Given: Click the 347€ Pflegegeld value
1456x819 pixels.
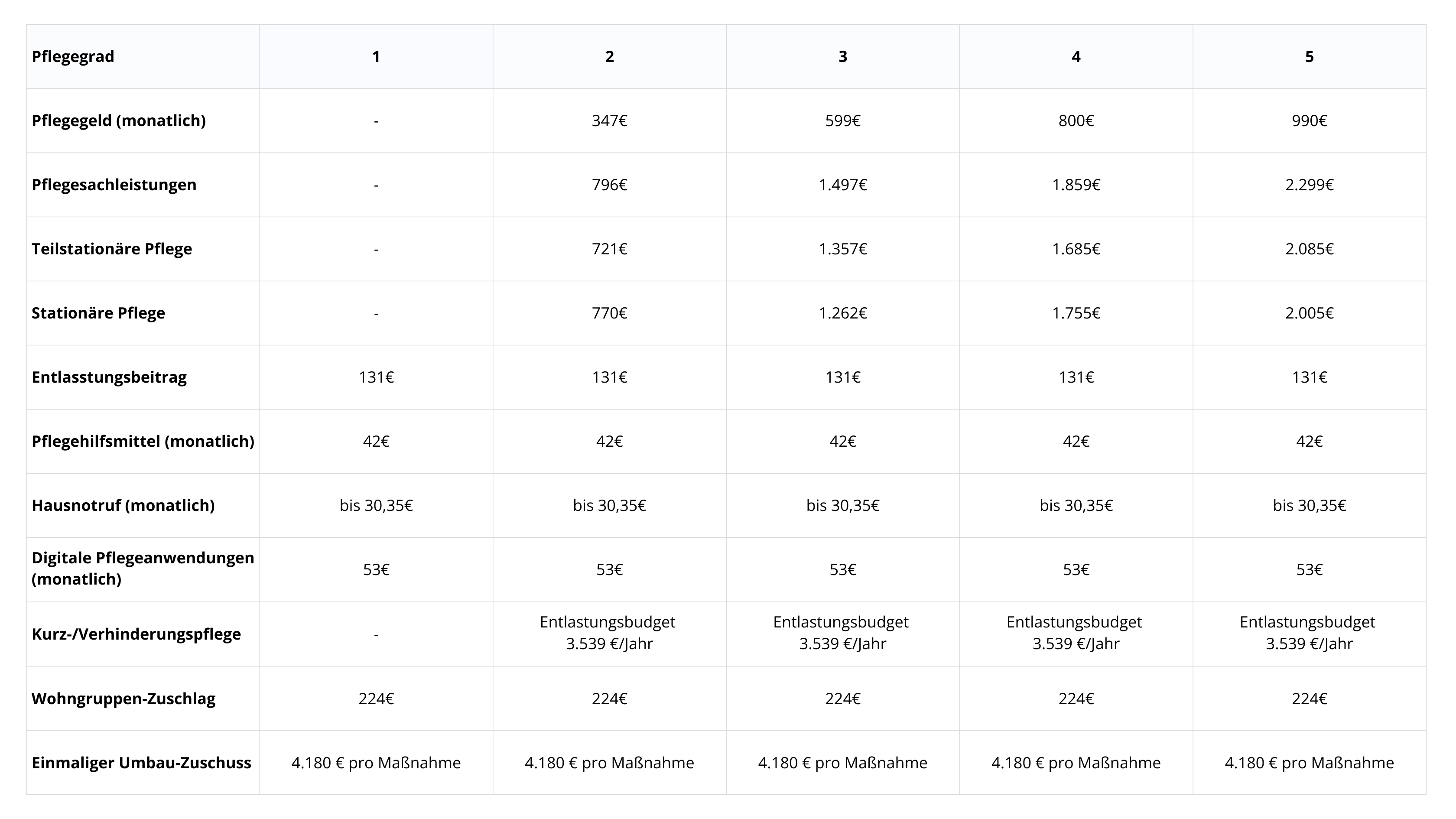Looking at the screenshot, I should tap(609, 120).
